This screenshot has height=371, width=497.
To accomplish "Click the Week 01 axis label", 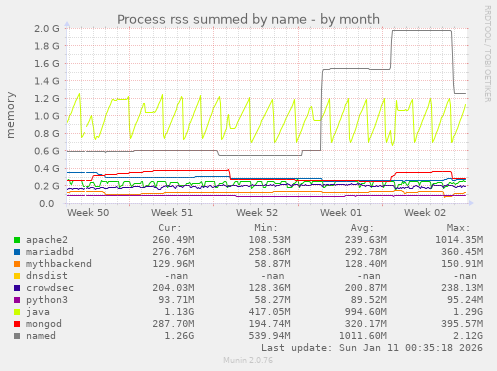I will pyautogui.click(x=341, y=213).
